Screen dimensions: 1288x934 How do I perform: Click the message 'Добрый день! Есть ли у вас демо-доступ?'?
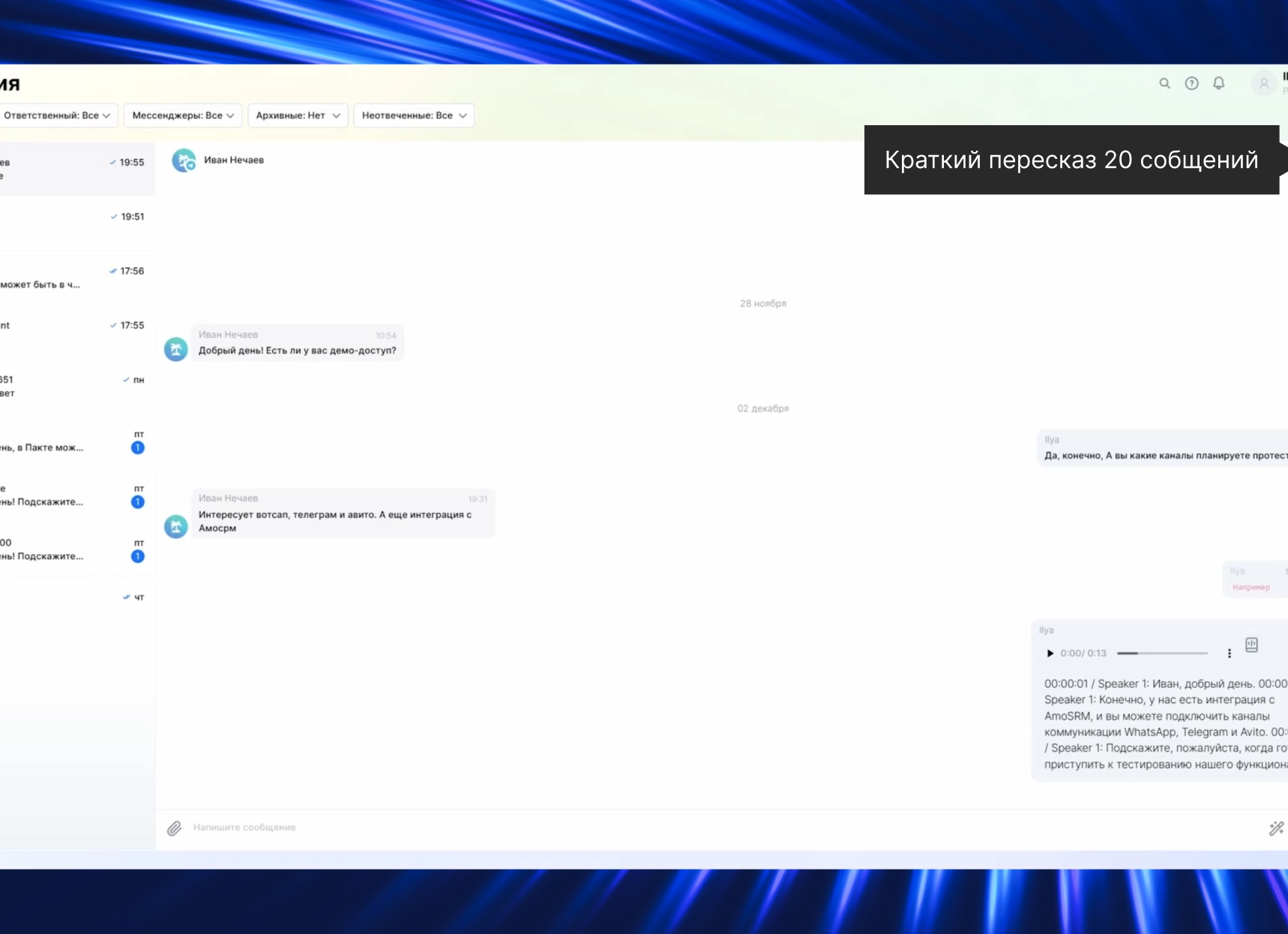(297, 343)
